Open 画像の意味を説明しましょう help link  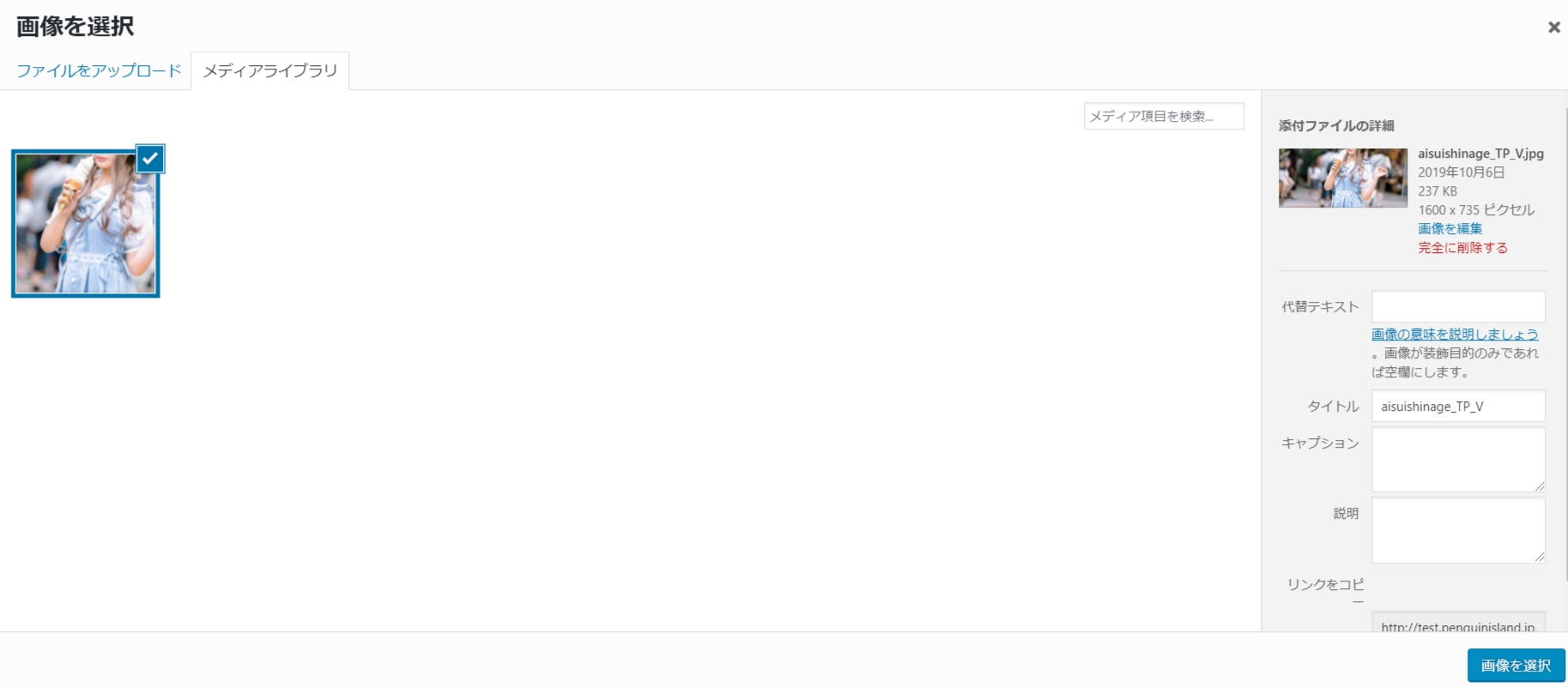tap(1455, 334)
